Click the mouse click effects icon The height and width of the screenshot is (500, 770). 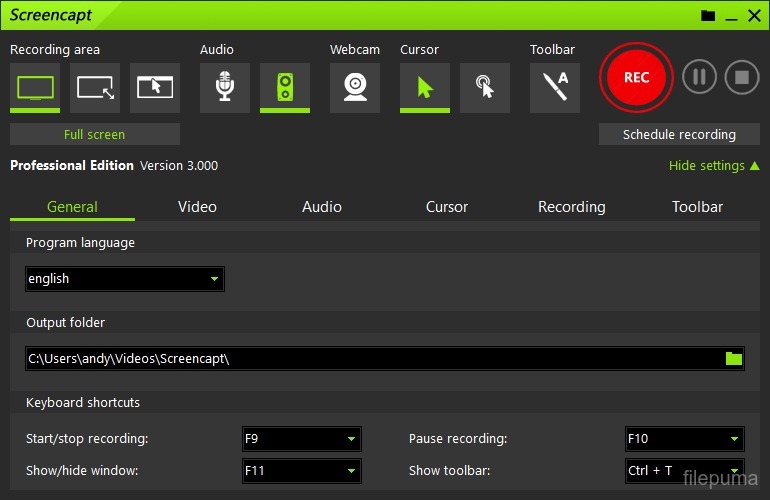coord(485,88)
